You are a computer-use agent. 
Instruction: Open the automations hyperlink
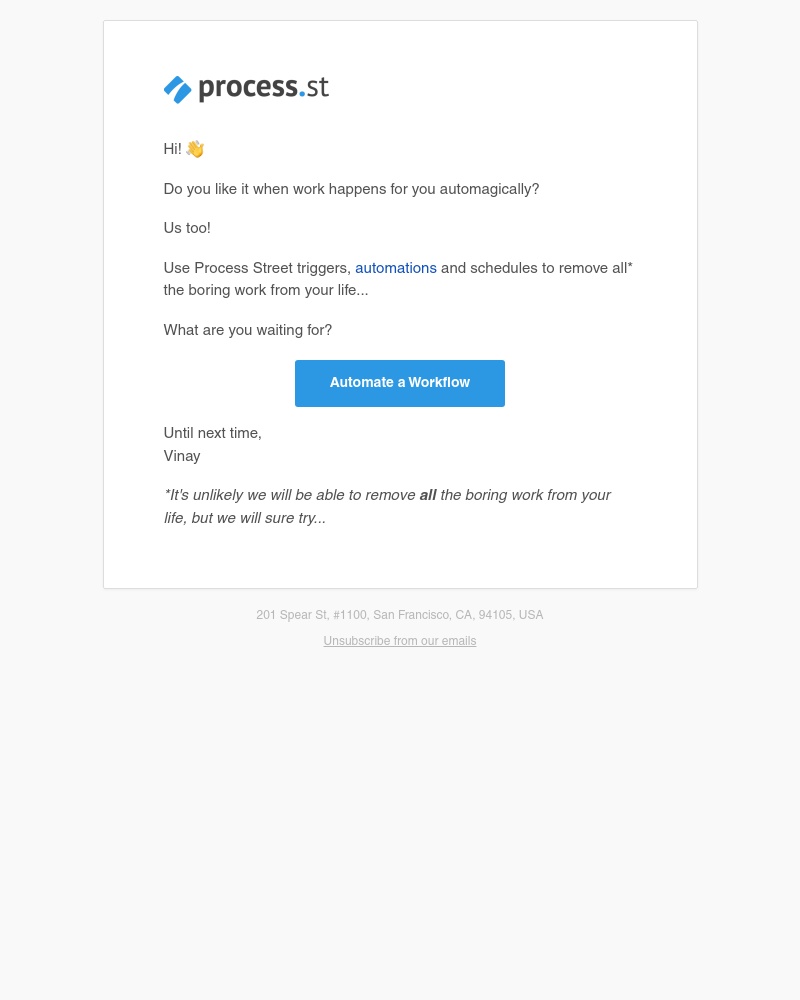396,268
